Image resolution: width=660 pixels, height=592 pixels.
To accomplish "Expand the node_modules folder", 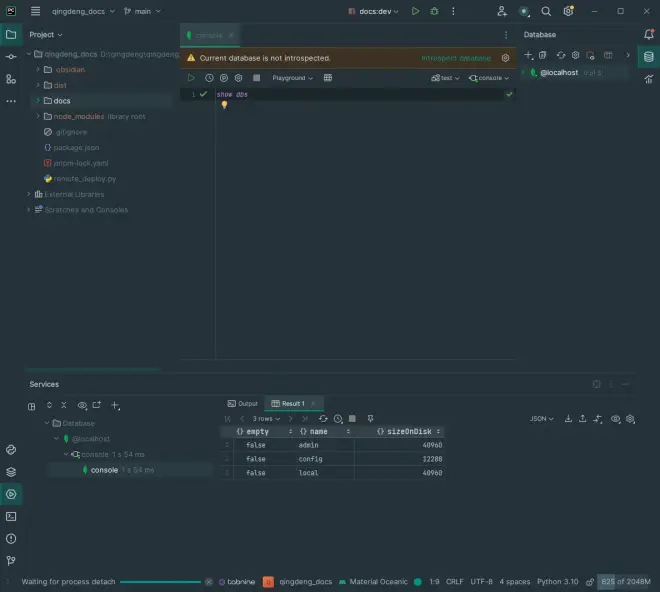I will tap(38, 116).
